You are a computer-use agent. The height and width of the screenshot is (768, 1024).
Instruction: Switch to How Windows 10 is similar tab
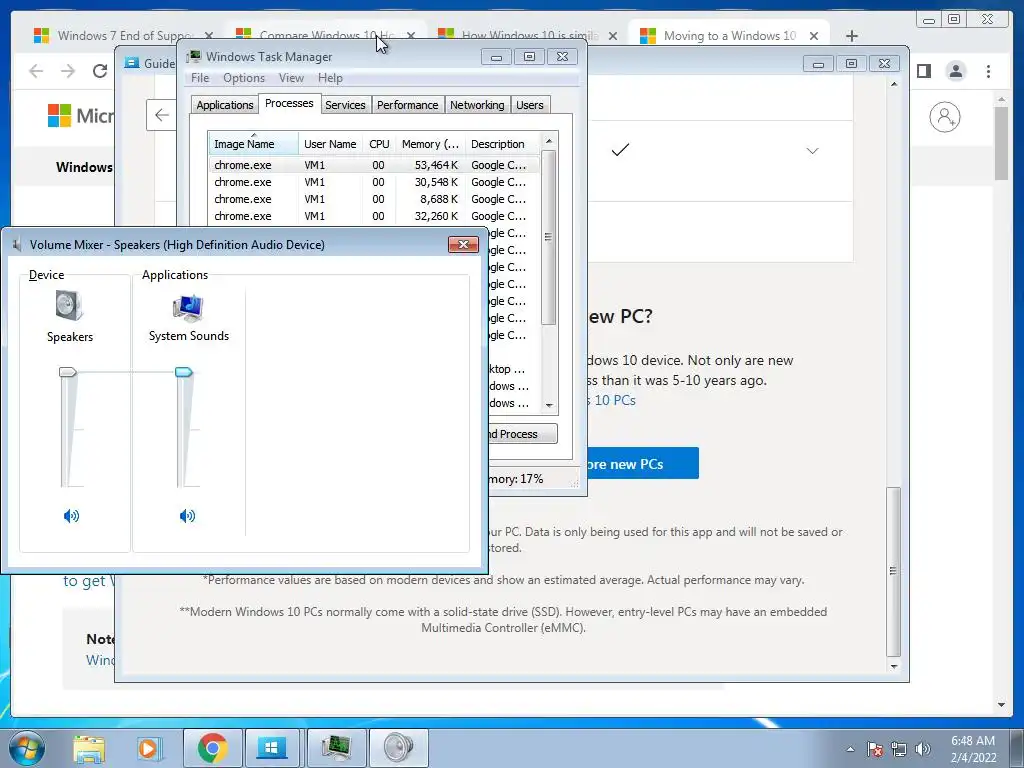528,35
